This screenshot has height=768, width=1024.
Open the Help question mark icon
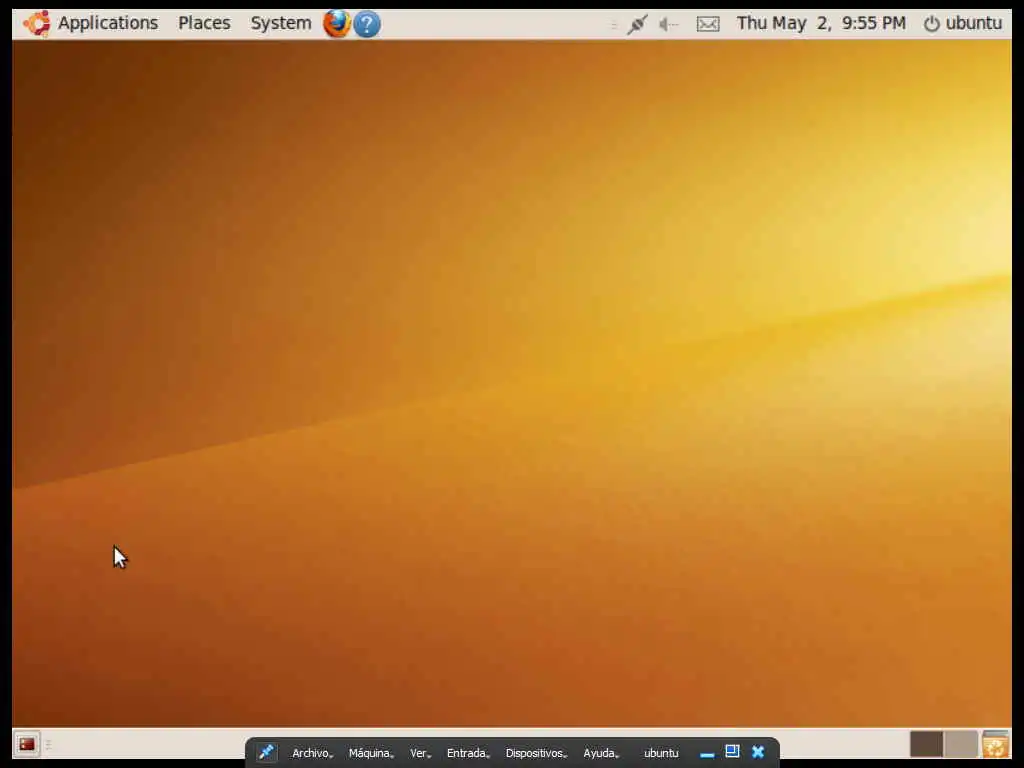367,25
